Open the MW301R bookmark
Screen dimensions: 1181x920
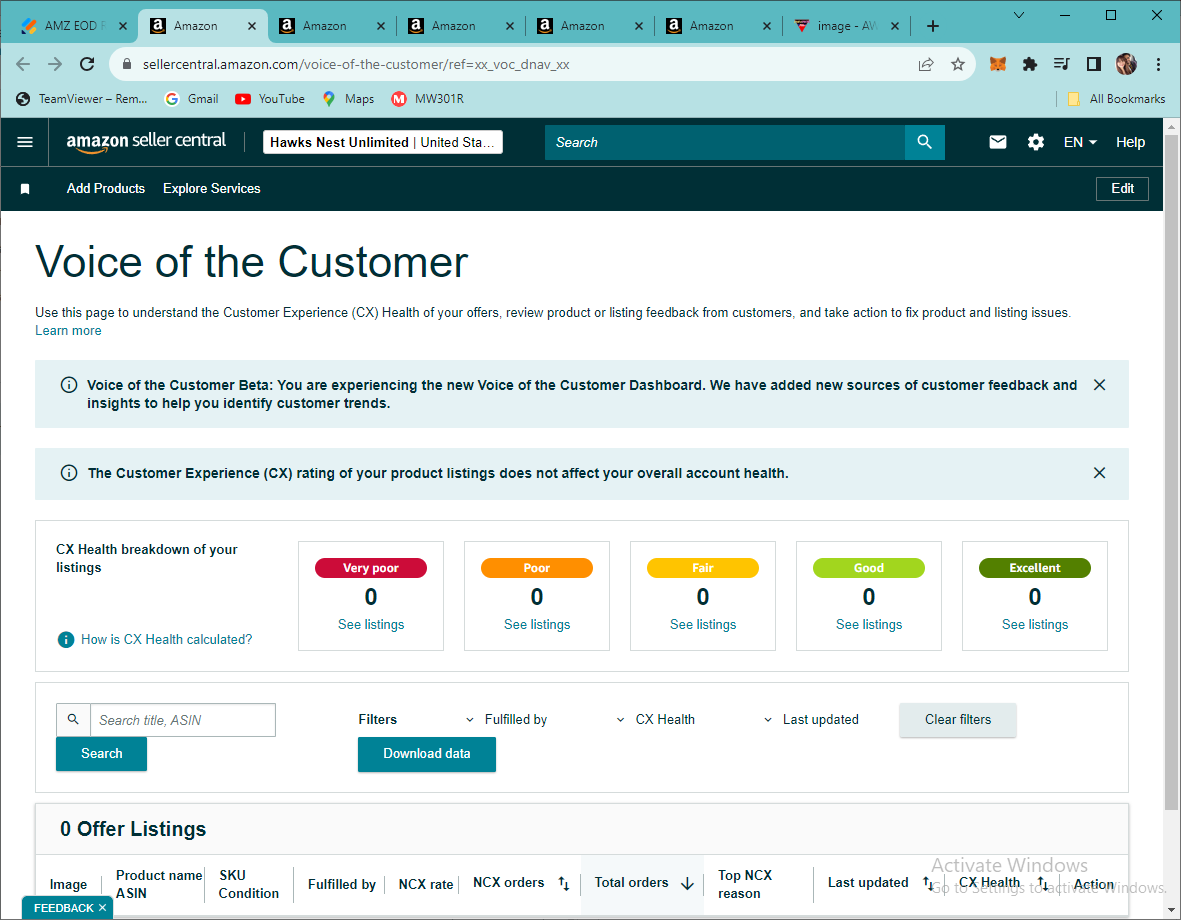tap(428, 99)
